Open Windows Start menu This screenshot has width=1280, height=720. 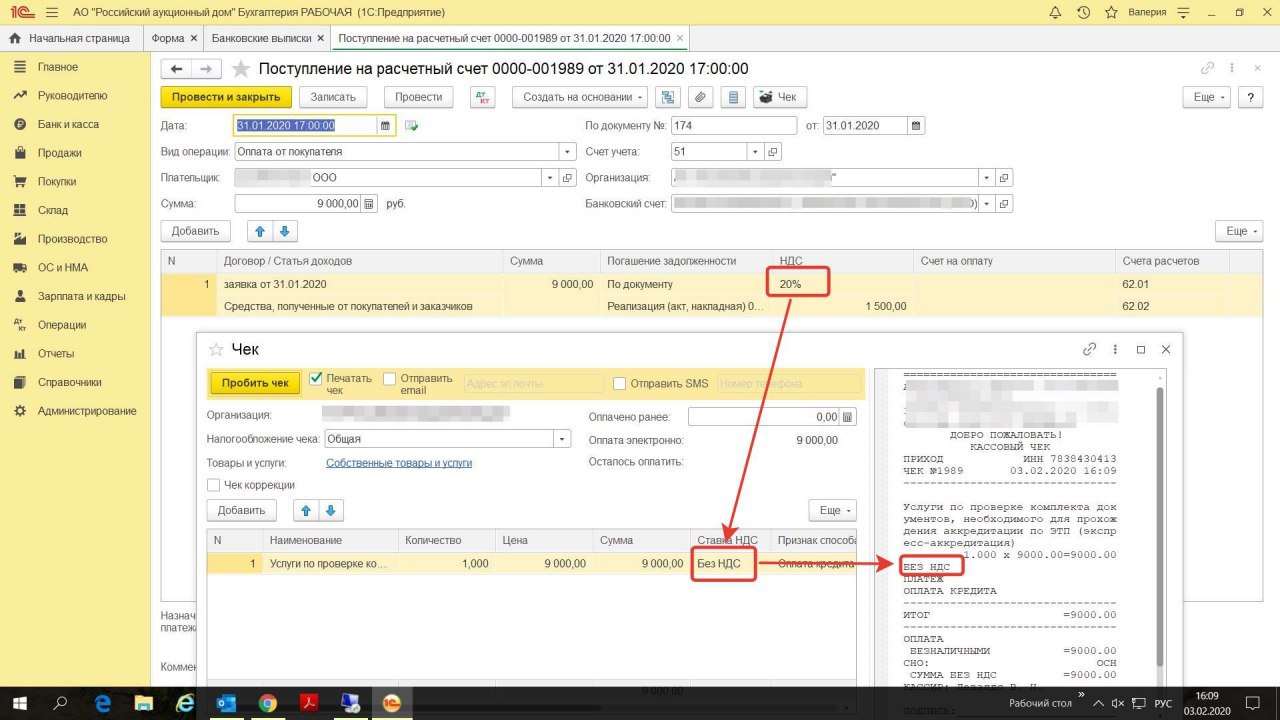click(x=18, y=703)
